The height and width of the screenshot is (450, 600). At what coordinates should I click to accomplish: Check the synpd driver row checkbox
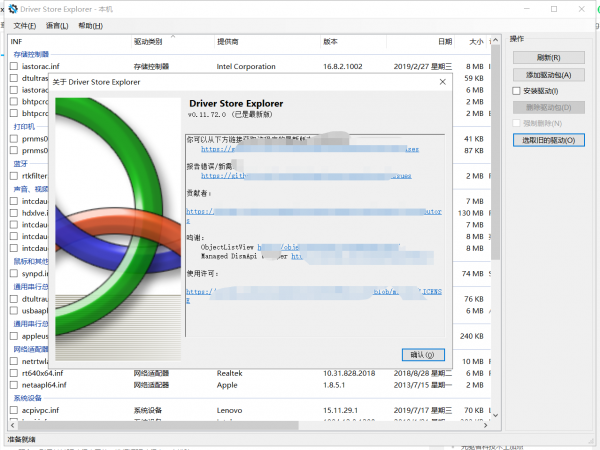pyautogui.click(x=14, y=274)
